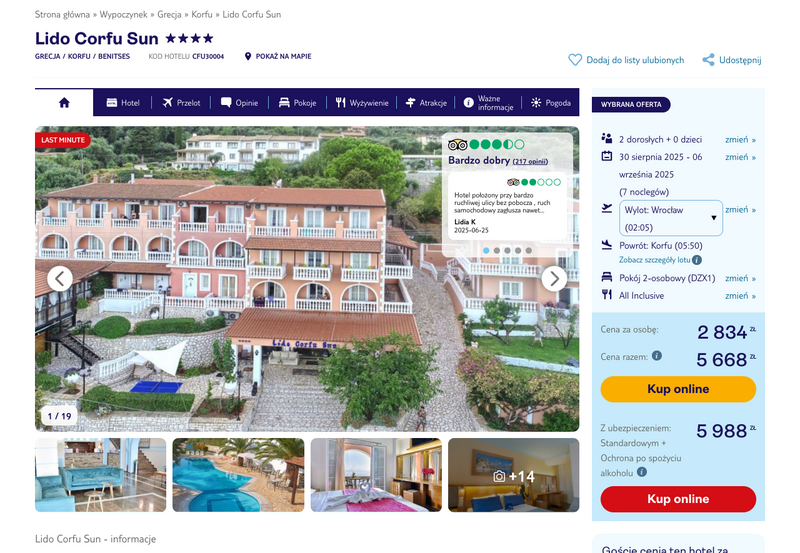Click info icon beside Cena razem

click(x=657, y=356)
